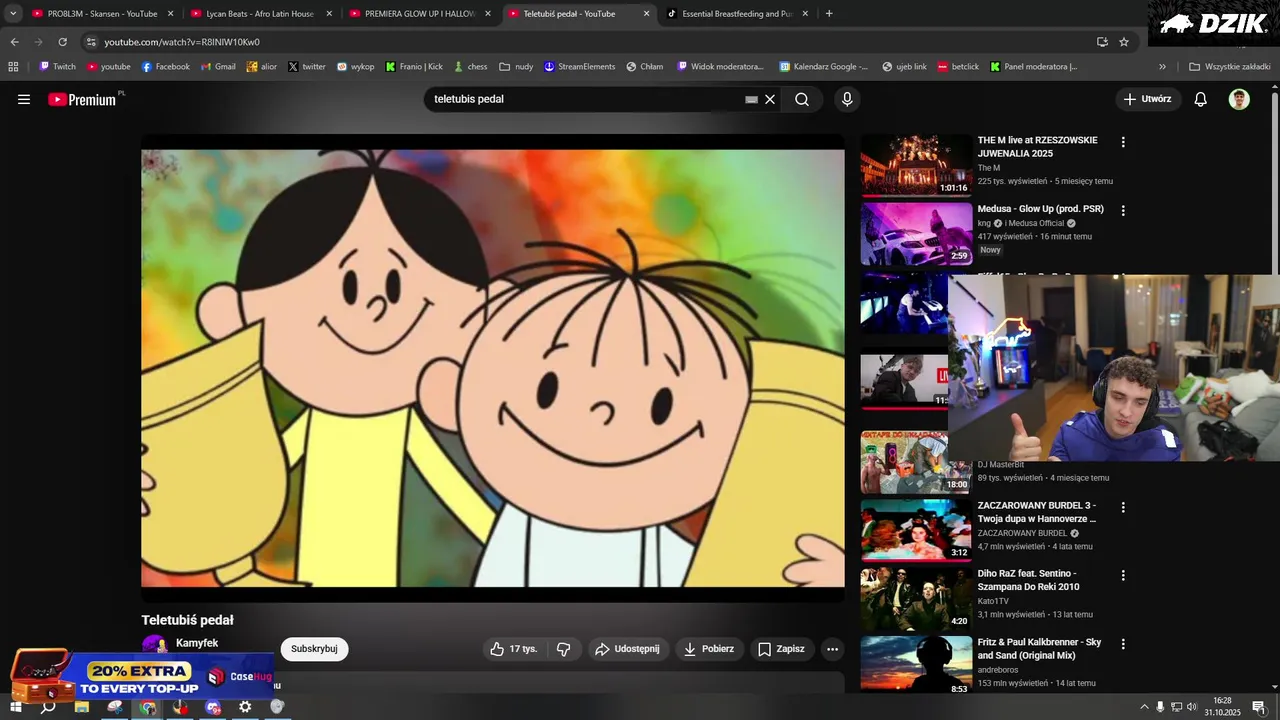Open the Kamyfek channel name link

pyautogui.click(x=197, y=643)
